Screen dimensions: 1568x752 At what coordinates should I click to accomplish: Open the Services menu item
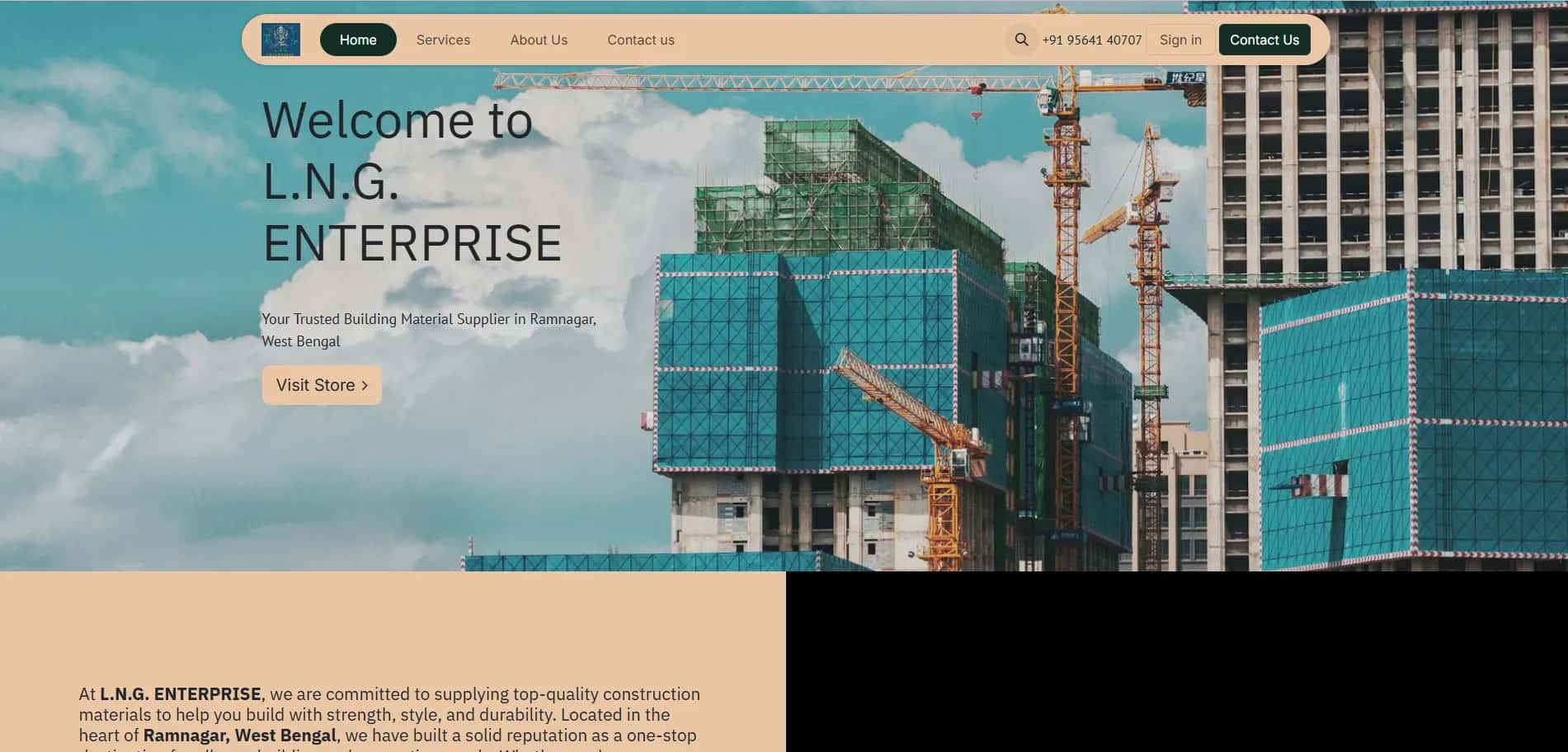443,40
